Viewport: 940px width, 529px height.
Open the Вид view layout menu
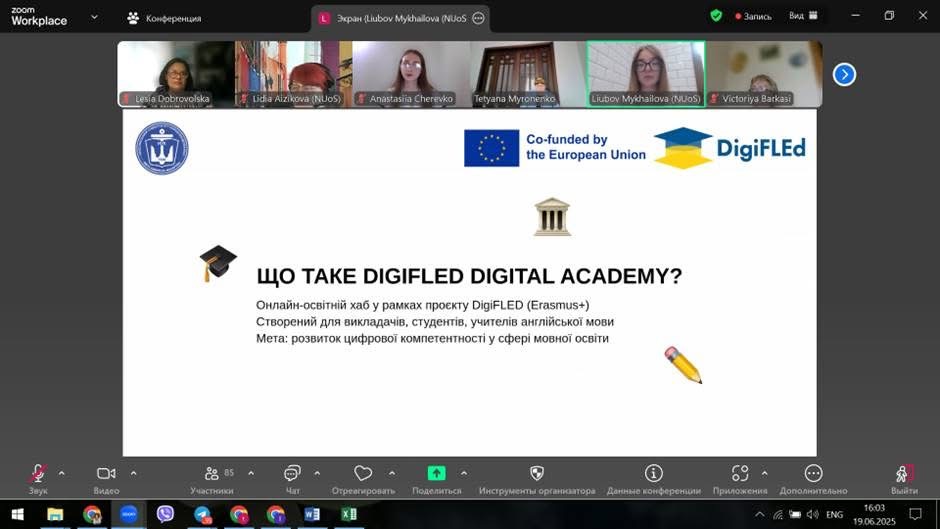coord(803,16)
